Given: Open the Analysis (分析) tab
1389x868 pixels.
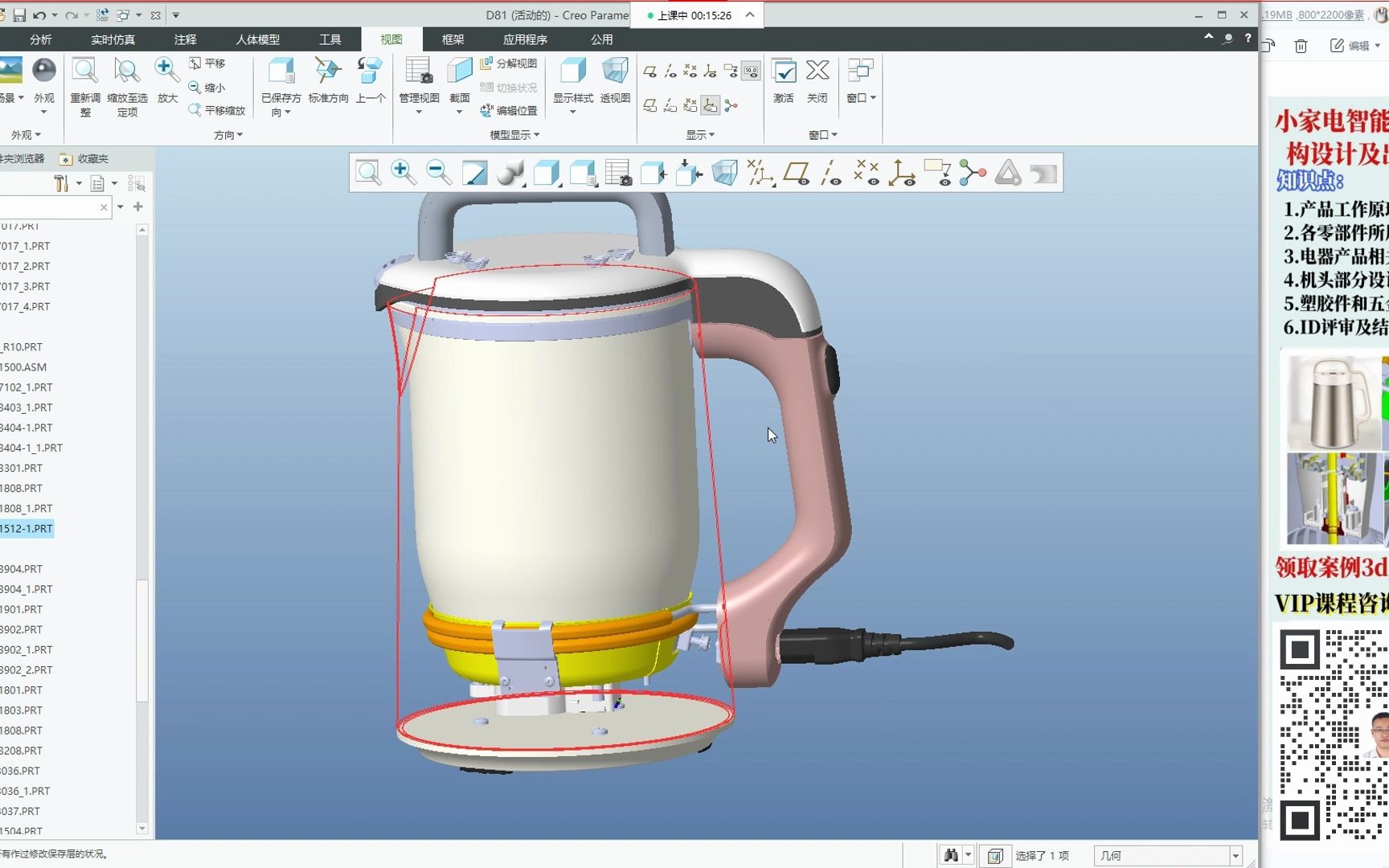Looking at the screenshot, I should (40, 39).
